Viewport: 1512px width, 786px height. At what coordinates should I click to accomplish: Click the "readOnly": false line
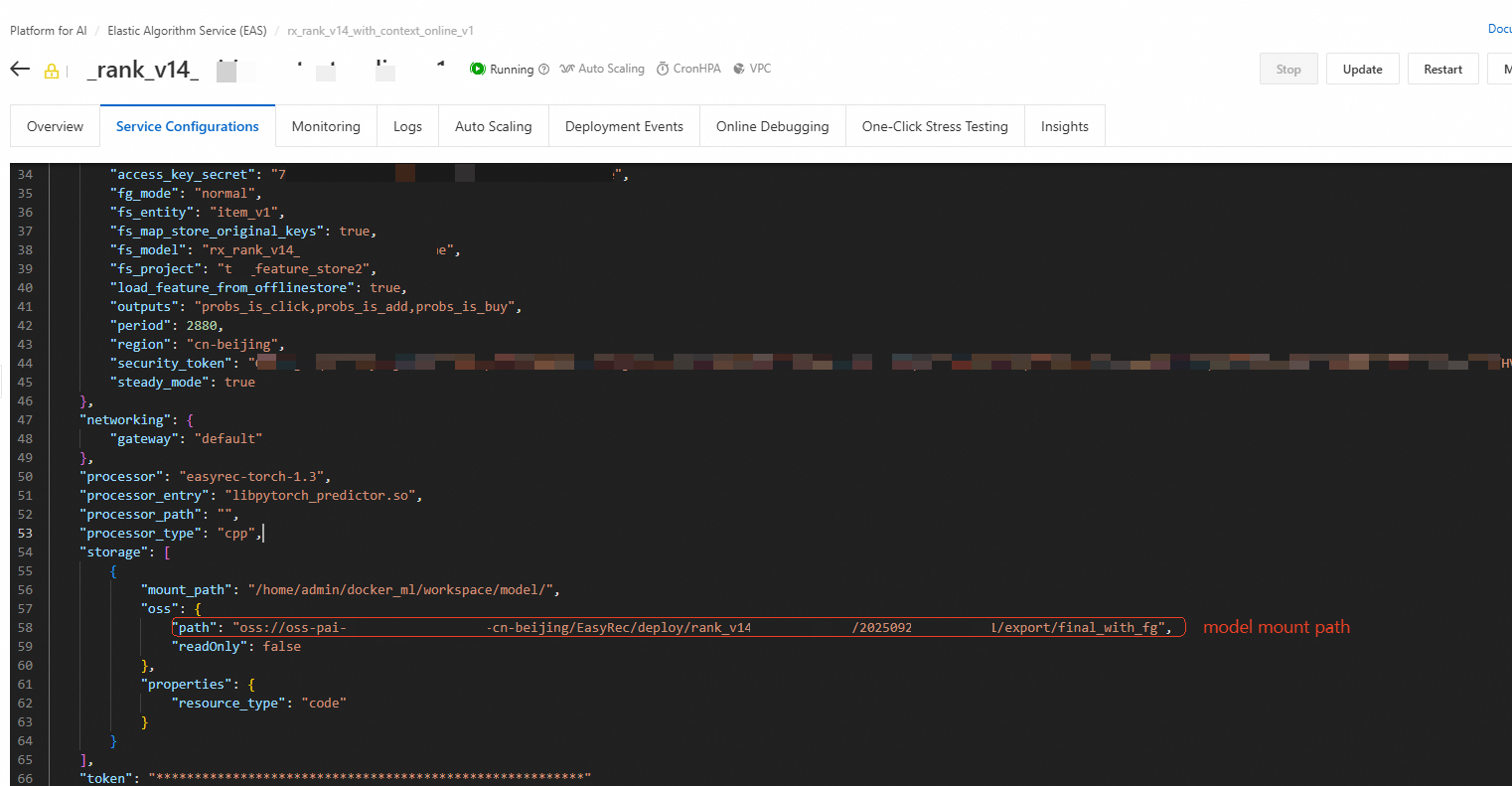pos(236,647)
